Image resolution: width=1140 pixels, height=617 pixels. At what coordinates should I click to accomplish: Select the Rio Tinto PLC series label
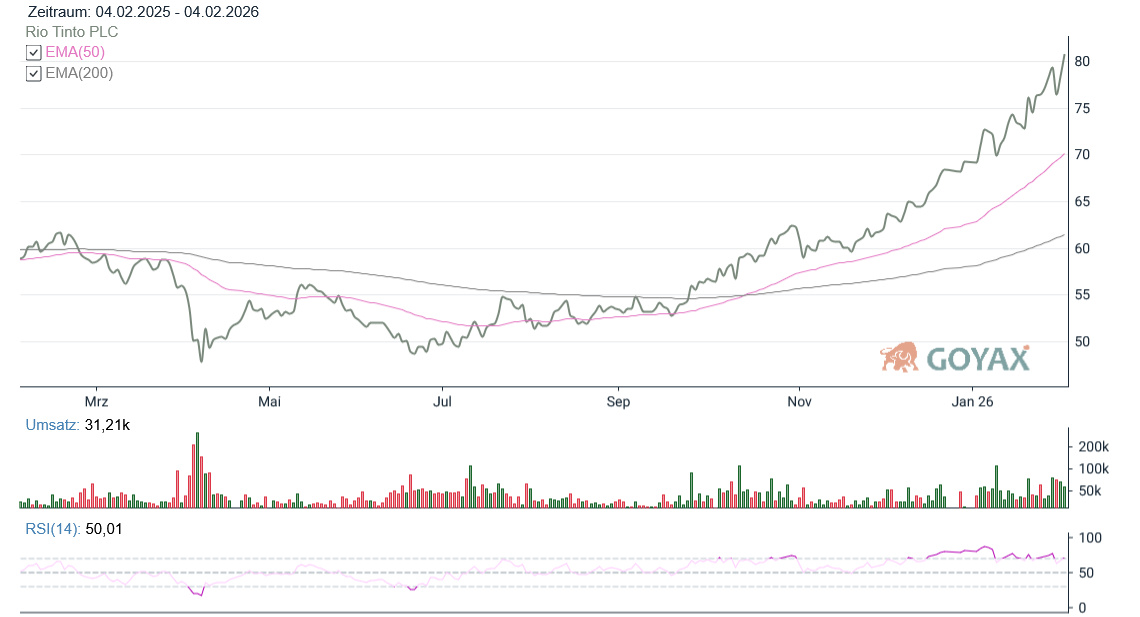72,32
